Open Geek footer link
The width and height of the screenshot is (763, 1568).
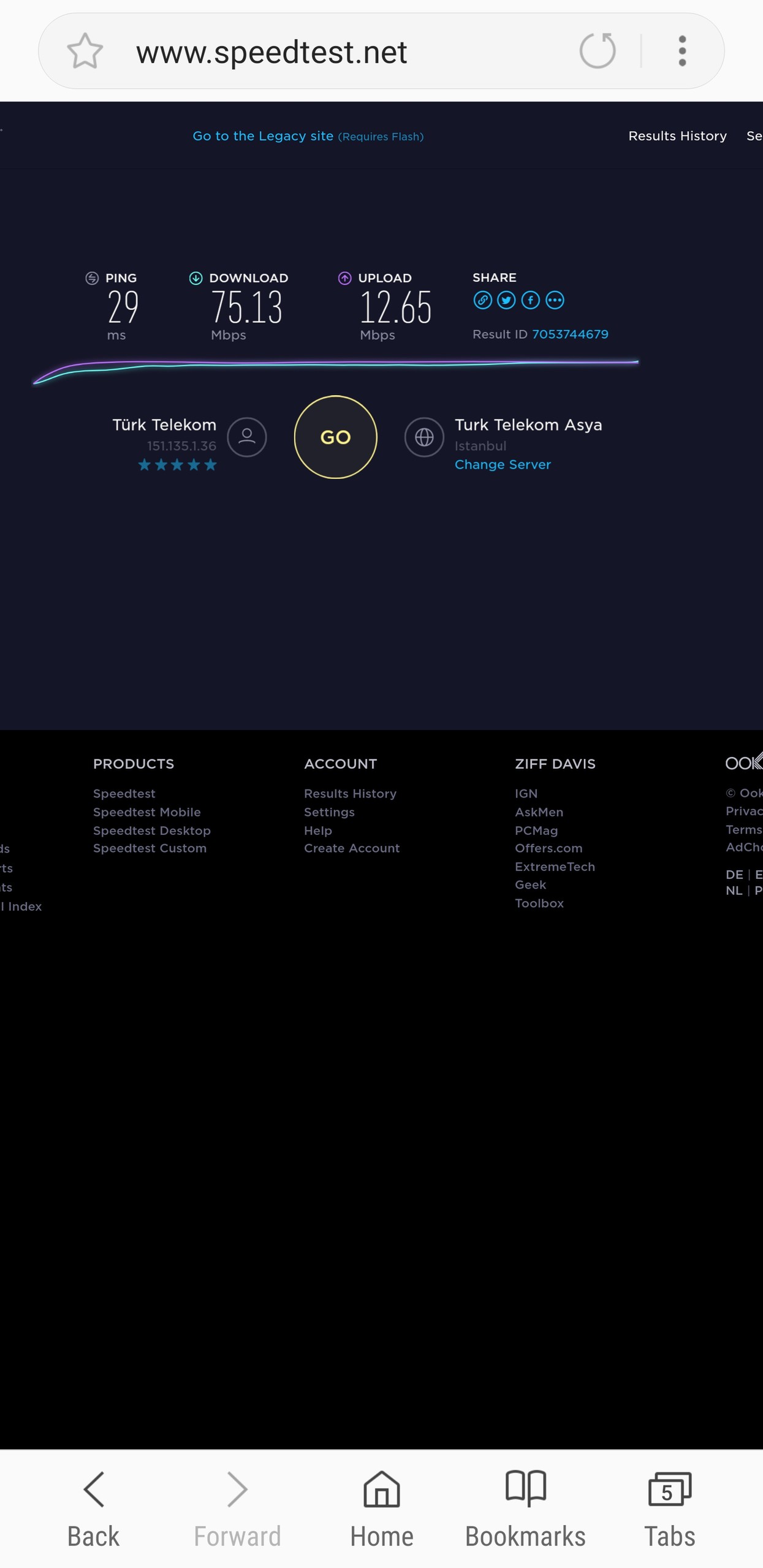coord(530,884)
